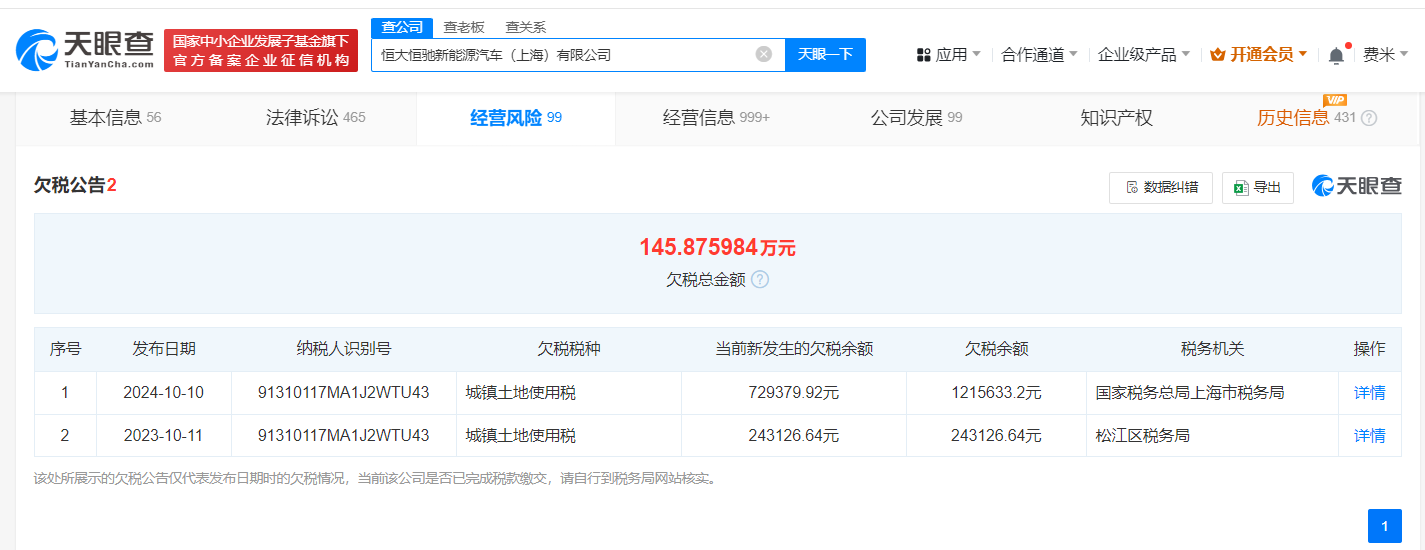Click the 2023-10-11 date cell
This screenshot has width=1425, height=550.
point(163,436)
